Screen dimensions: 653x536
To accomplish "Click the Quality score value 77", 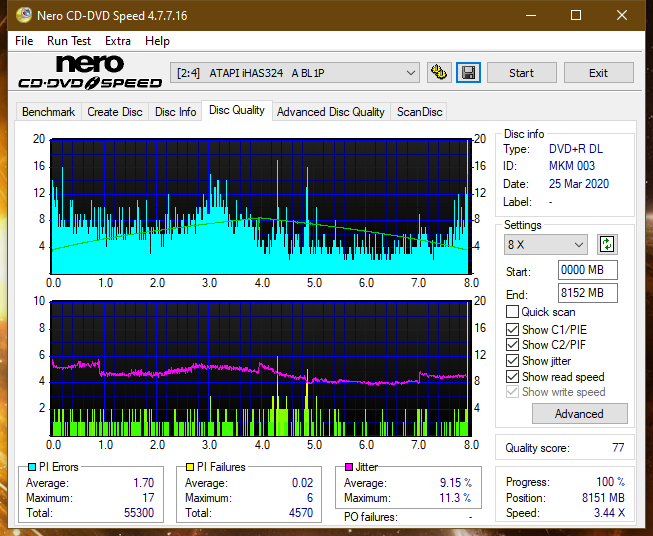I will click(618, 448).
